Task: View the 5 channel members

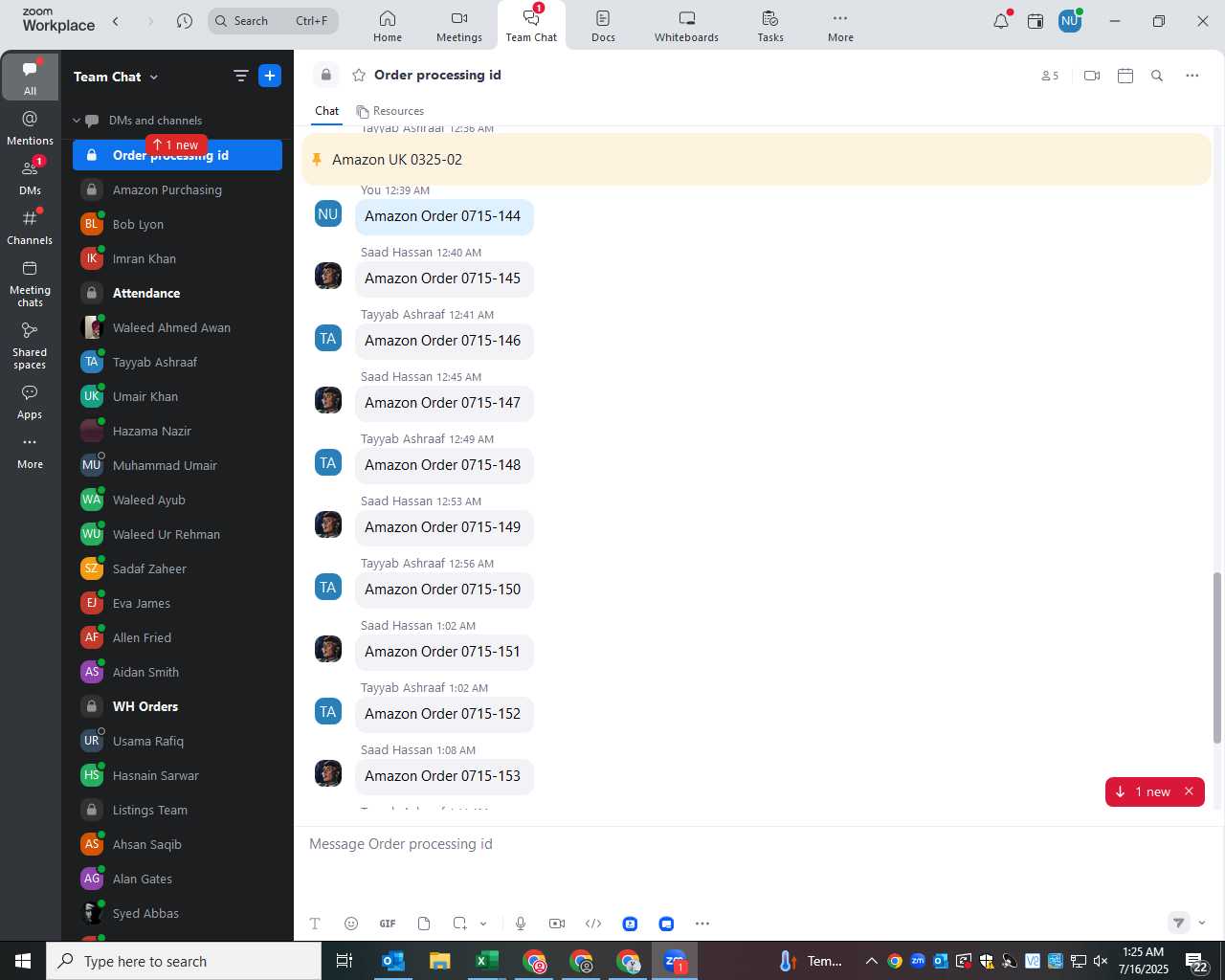Action: tap(1050, 76)
